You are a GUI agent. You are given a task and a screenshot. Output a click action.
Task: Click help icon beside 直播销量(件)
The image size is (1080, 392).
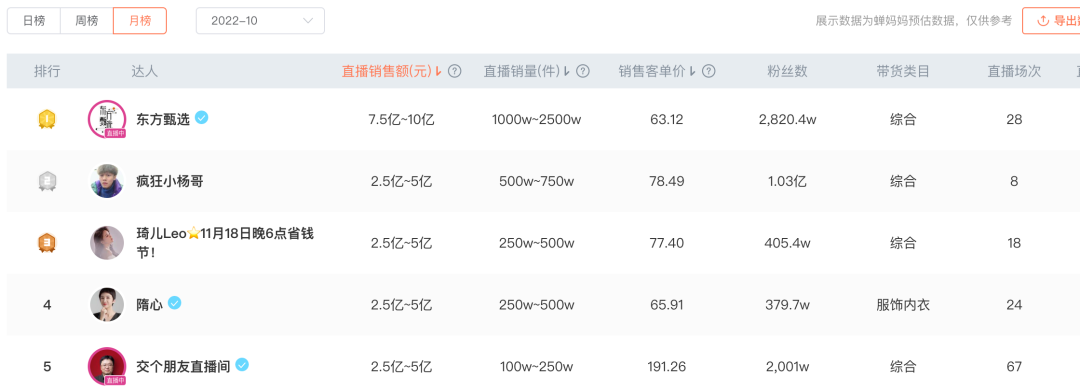click(583, 71)
